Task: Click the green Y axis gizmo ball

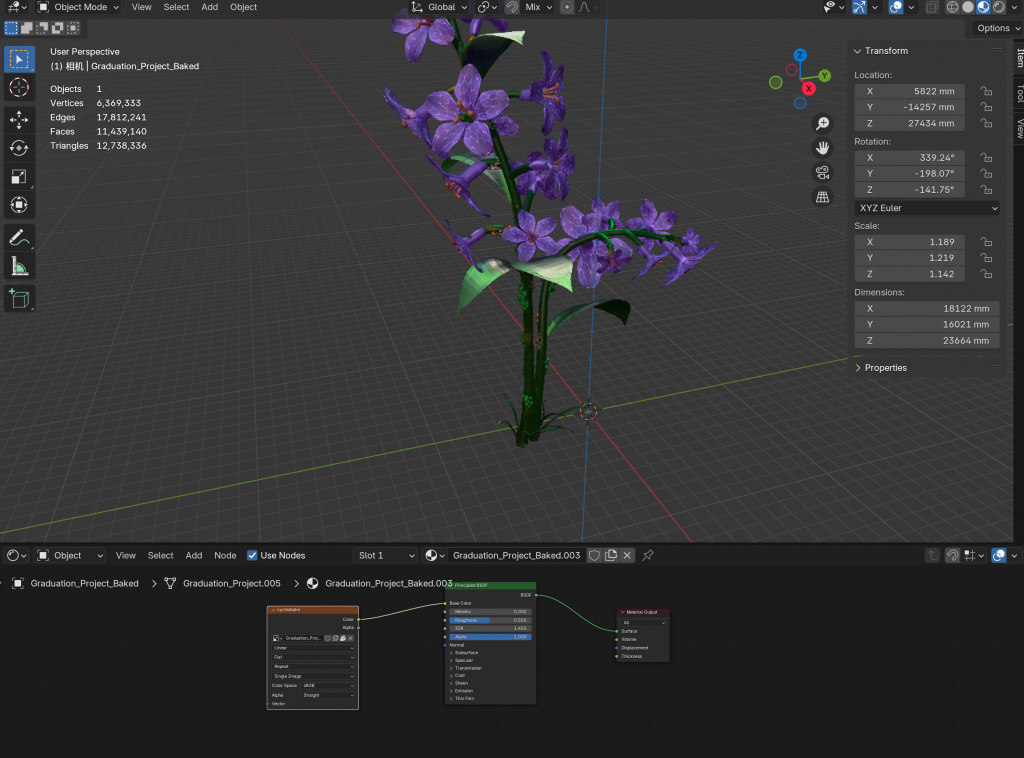Action: click(824, 76)
